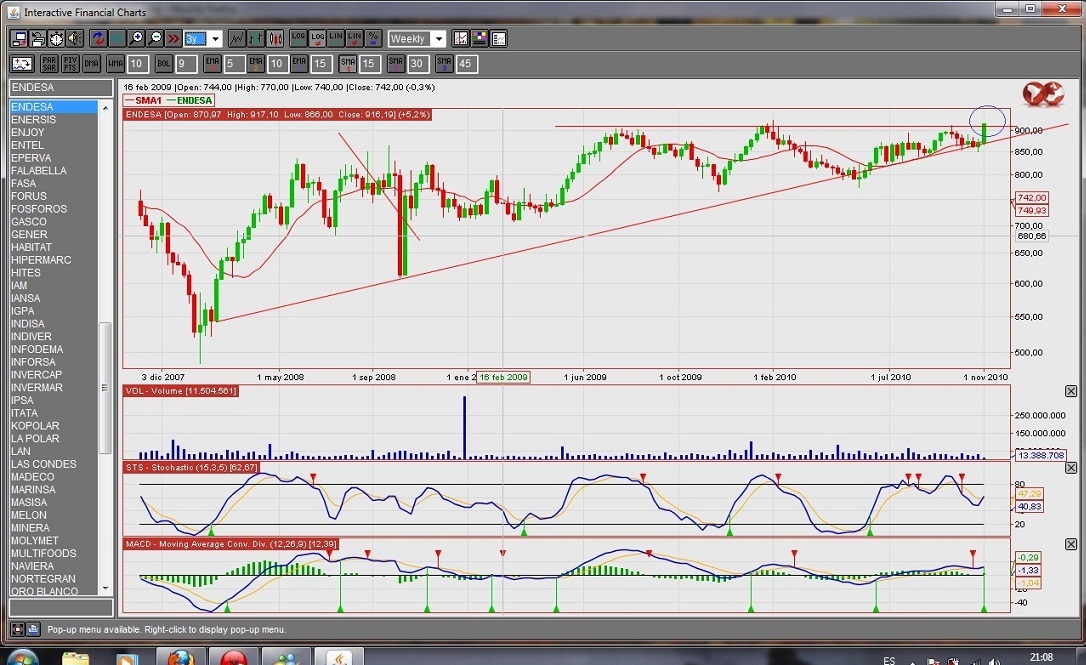Select IPSA in the stock list
This screenshot has width=1086, height=665.
pos(54,400)
